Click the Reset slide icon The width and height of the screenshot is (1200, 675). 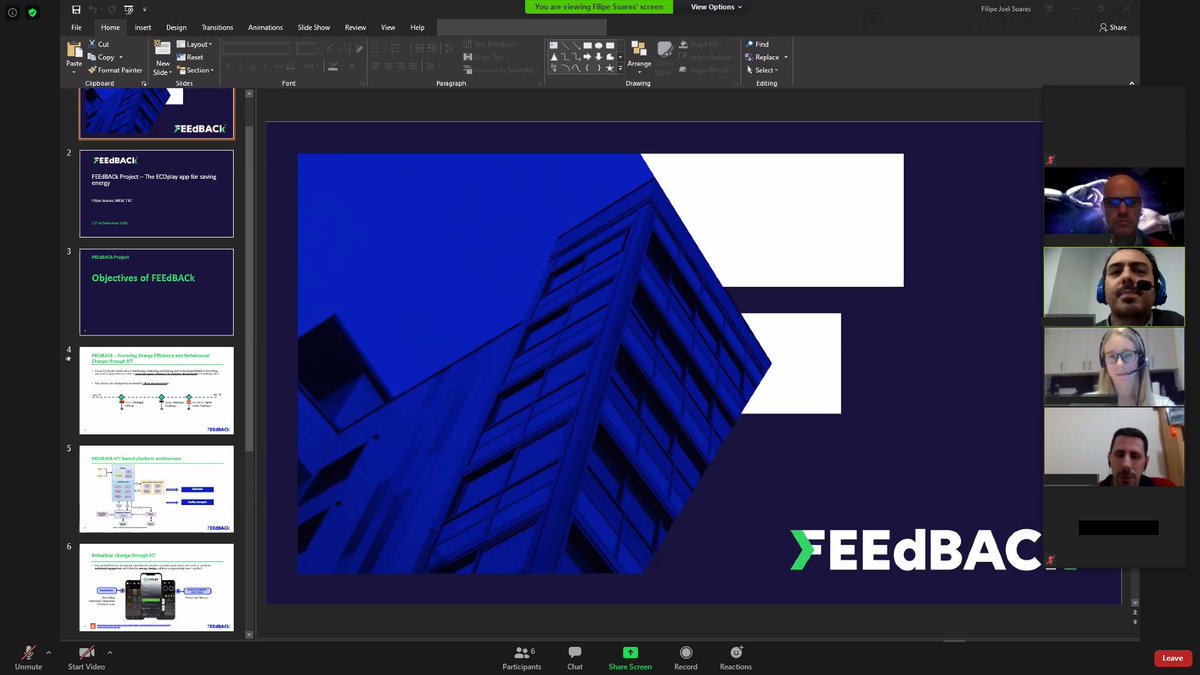pyautogui.click(x=180, y=56)
